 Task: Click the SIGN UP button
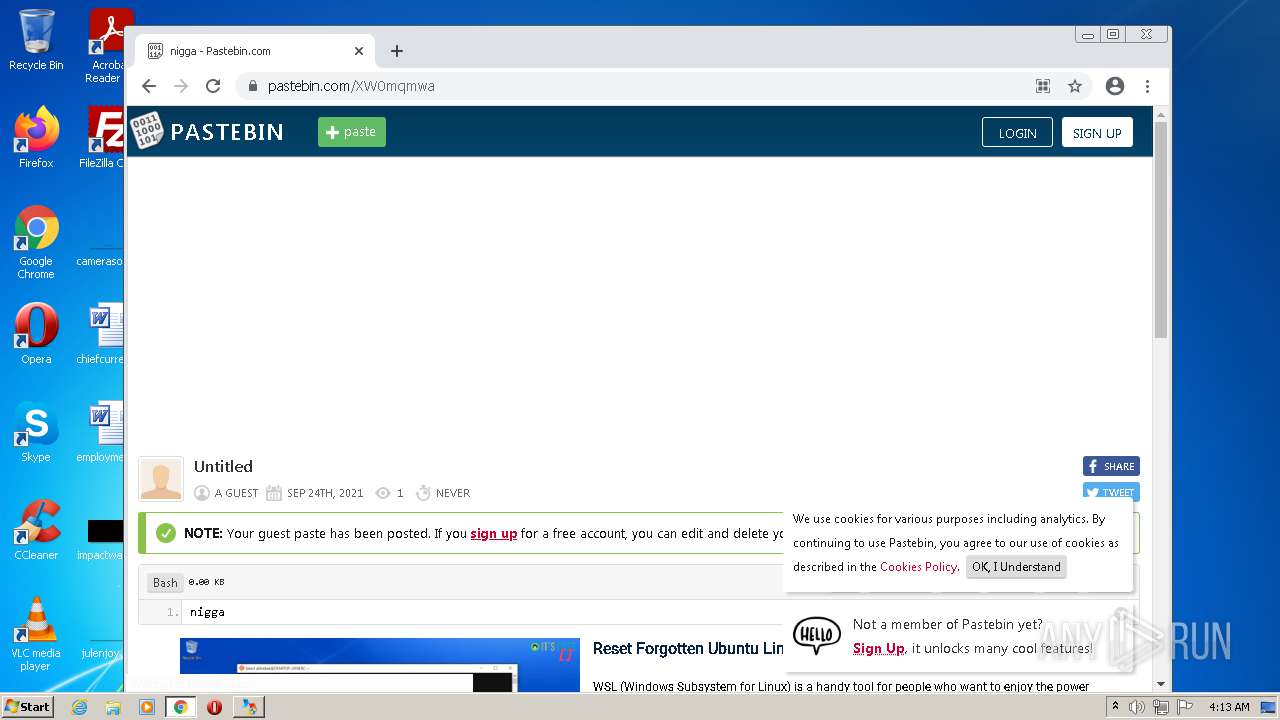(x=1097, y=133)
